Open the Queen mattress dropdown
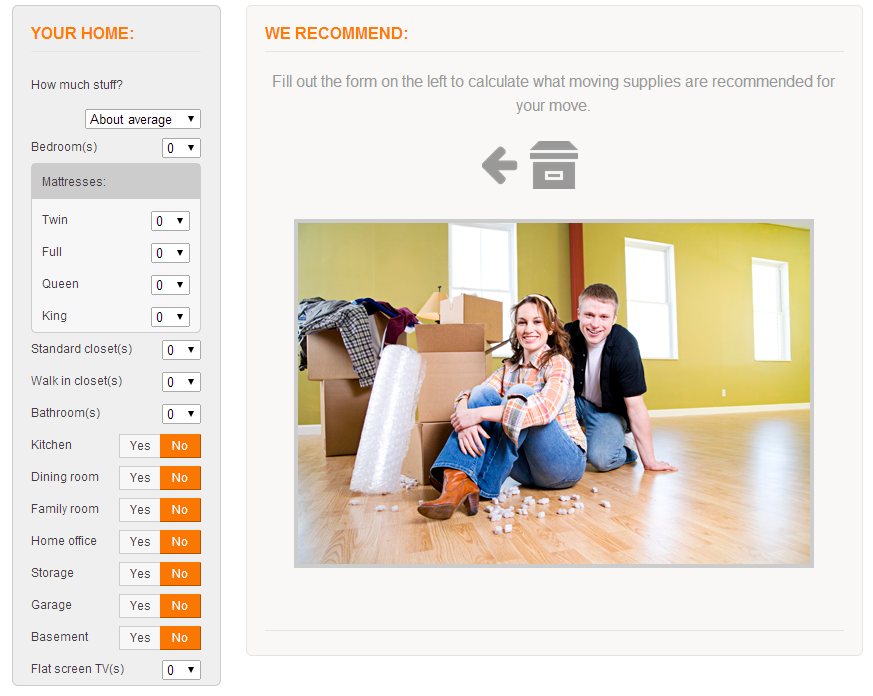873x696 pixels. 170,284
